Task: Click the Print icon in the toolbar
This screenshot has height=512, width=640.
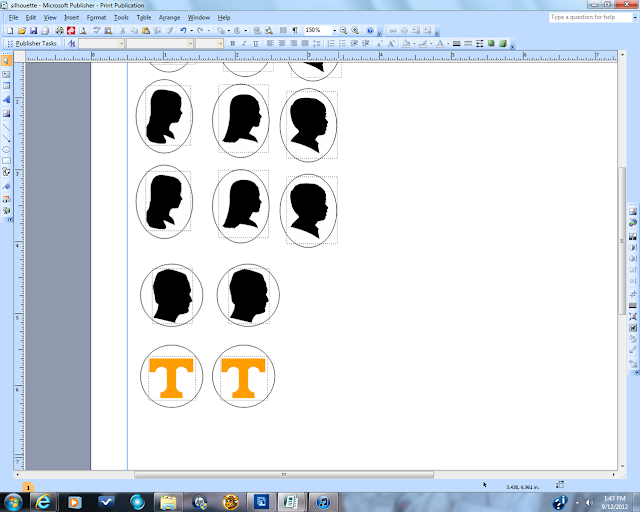Action: pyautogui.click(x=60, y=31)
